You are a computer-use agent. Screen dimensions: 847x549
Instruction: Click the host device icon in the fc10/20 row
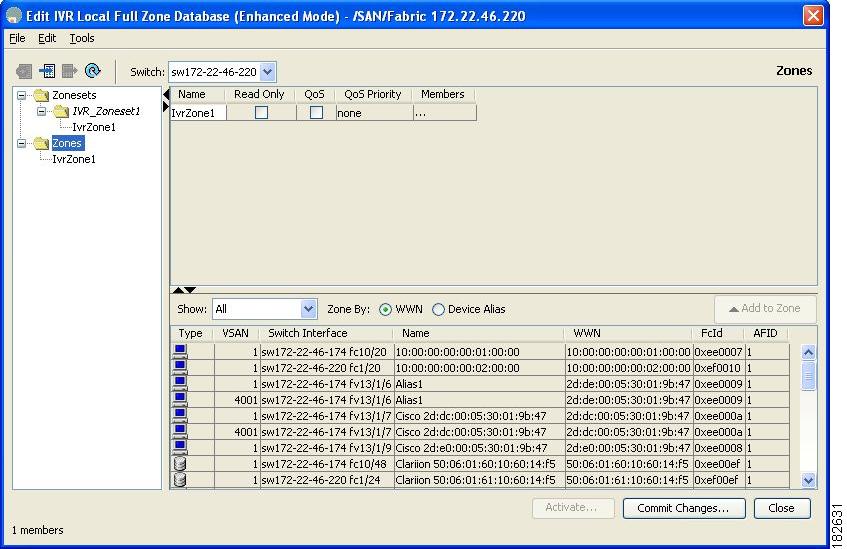(180, 351)
